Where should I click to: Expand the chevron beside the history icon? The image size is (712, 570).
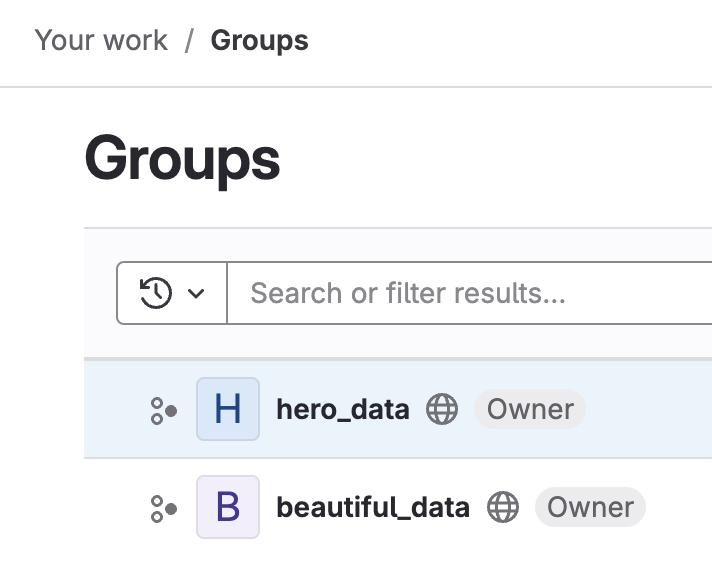(x=196, y=293)
